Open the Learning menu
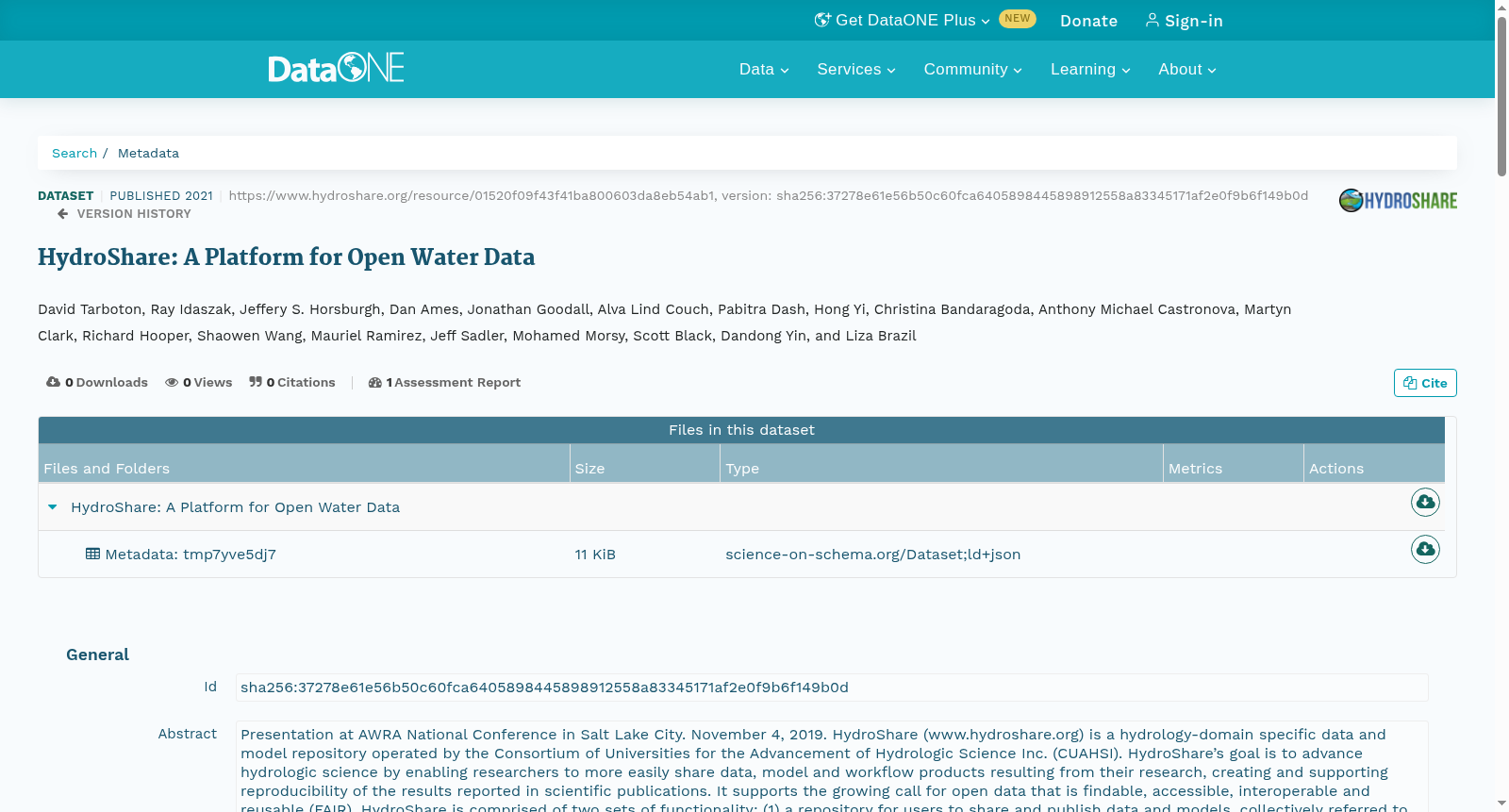Viewport: 1509px width, 812px height. [x=1090, y=69]
